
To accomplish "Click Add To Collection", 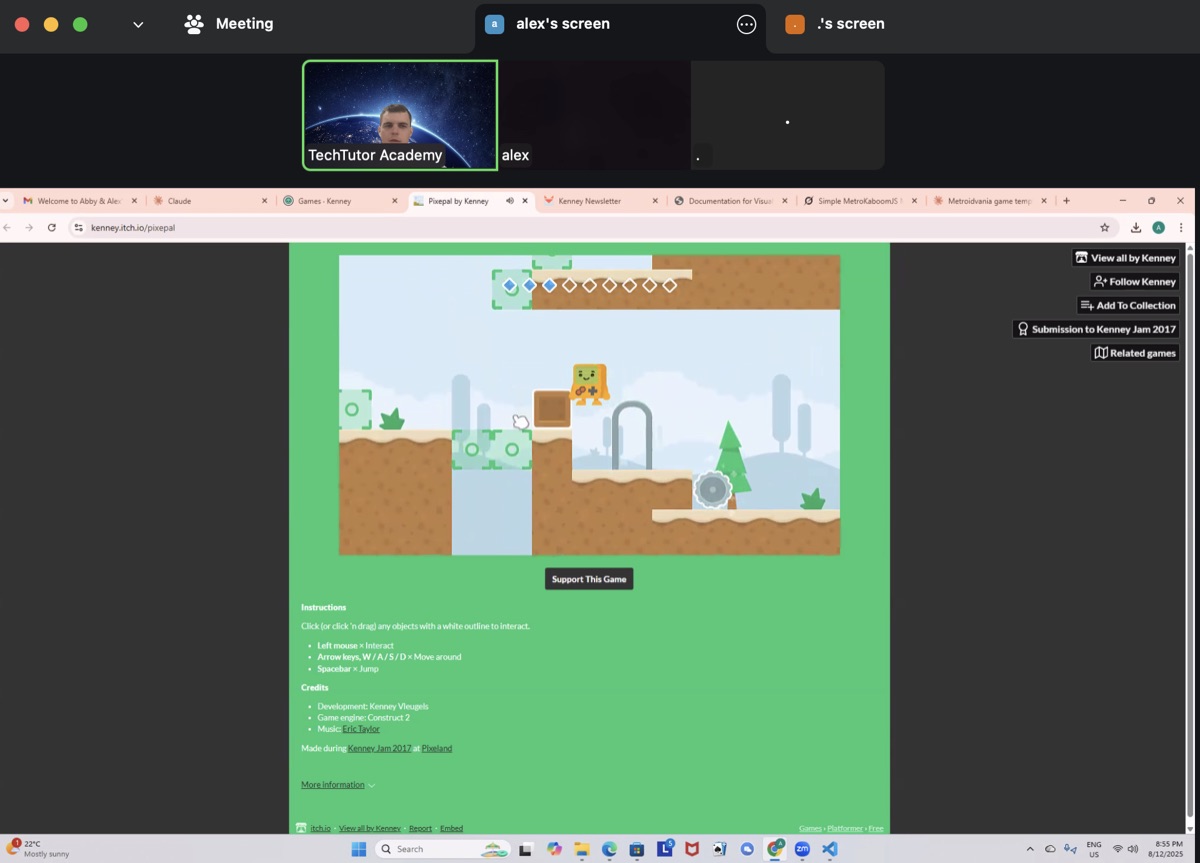I will (1127, 305).
